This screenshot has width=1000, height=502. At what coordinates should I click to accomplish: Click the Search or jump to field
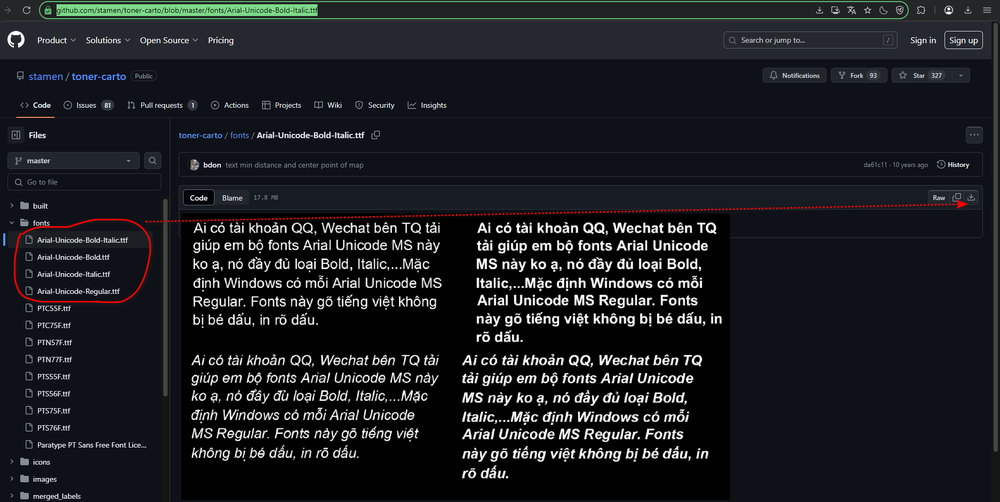point(810,40)
